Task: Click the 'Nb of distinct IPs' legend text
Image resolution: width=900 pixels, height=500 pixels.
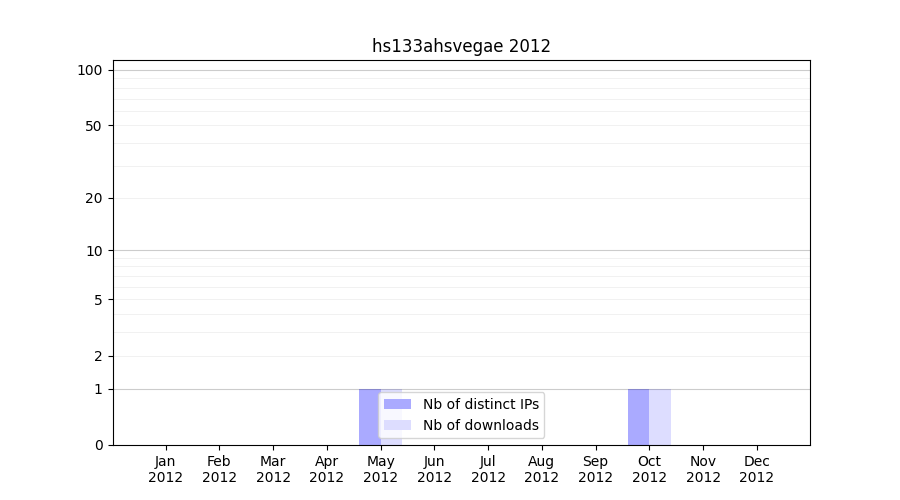Action: pos(480,404)
